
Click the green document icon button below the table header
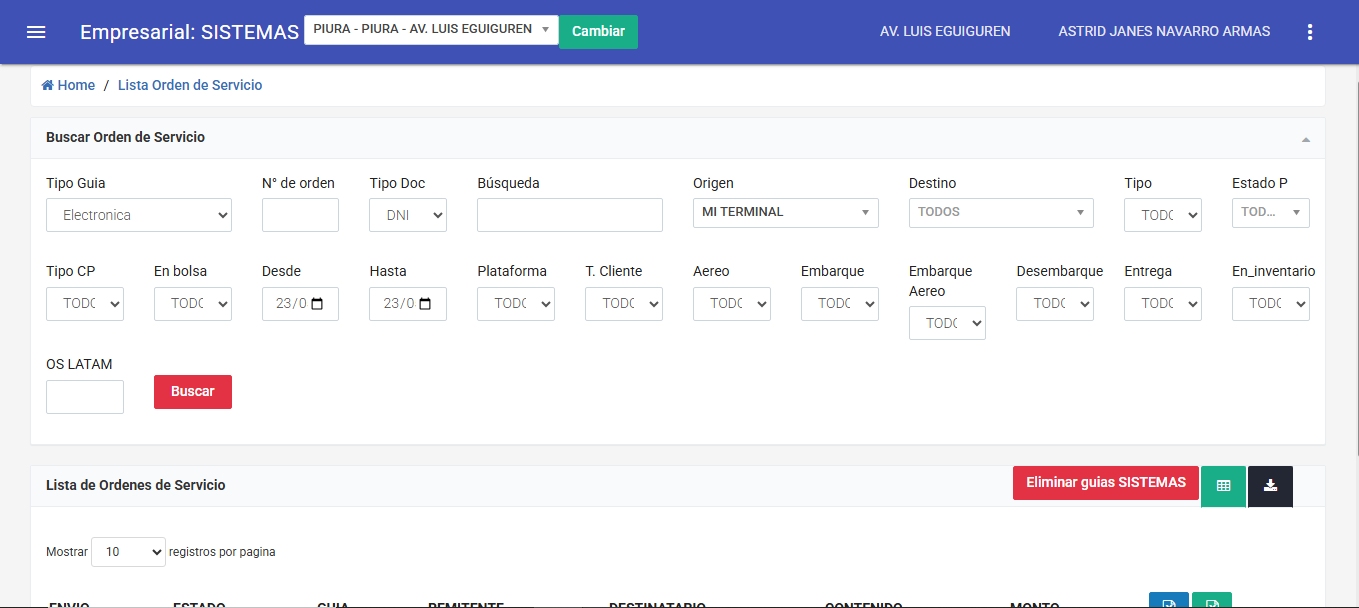coord(1211,601)
